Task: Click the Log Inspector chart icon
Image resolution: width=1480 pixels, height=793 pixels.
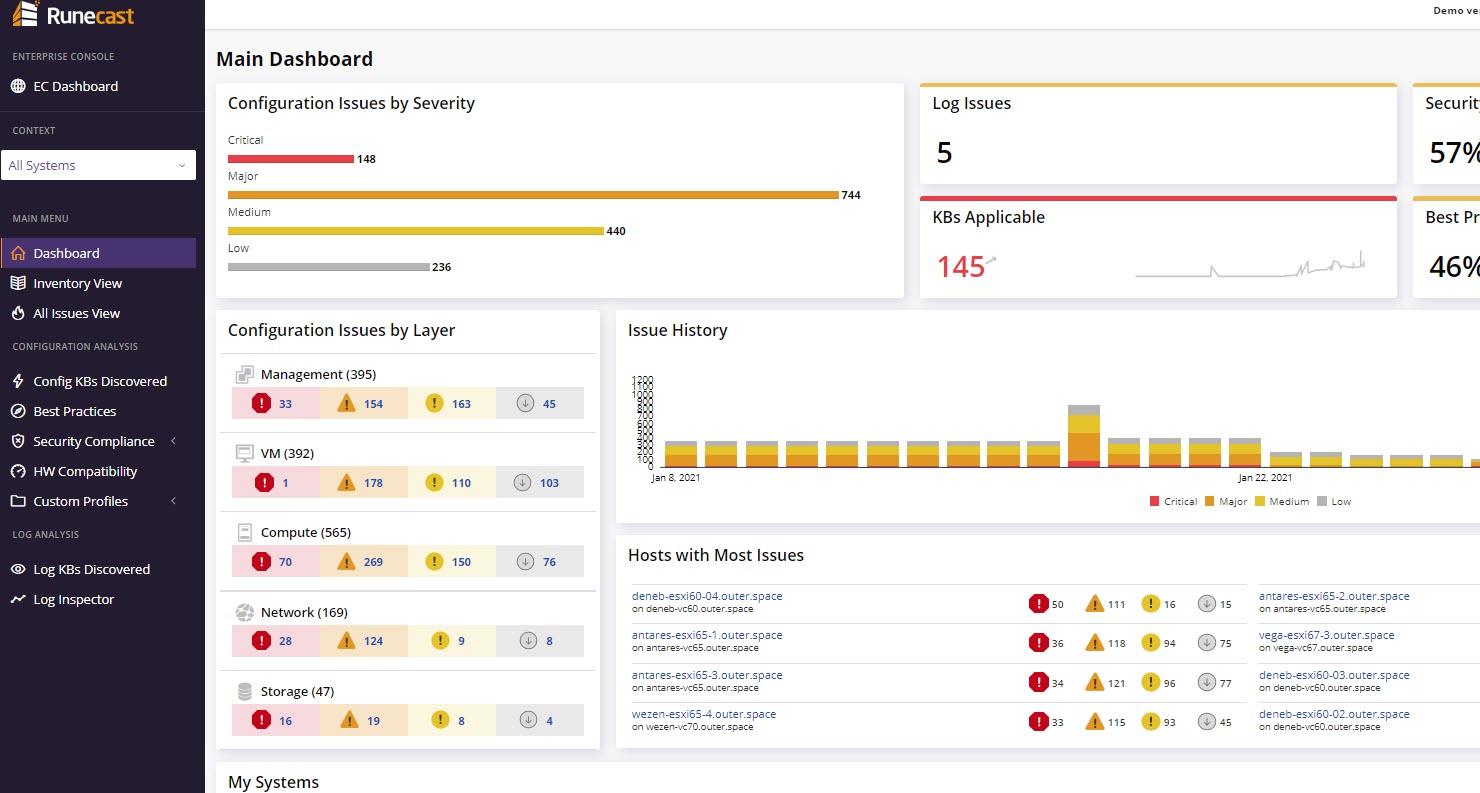Action: coord(18,599)
